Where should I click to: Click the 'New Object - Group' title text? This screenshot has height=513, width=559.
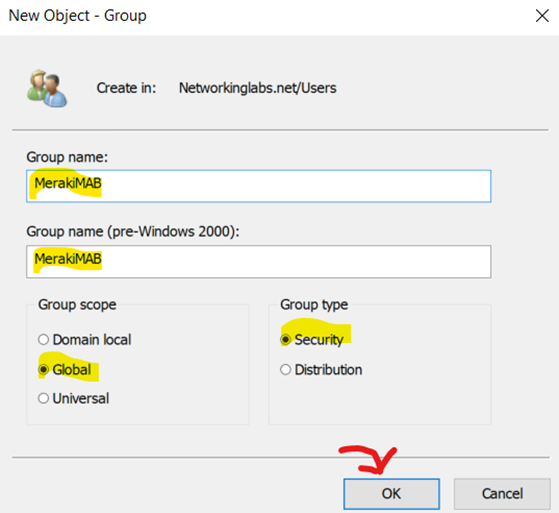(x=77, y=16)
